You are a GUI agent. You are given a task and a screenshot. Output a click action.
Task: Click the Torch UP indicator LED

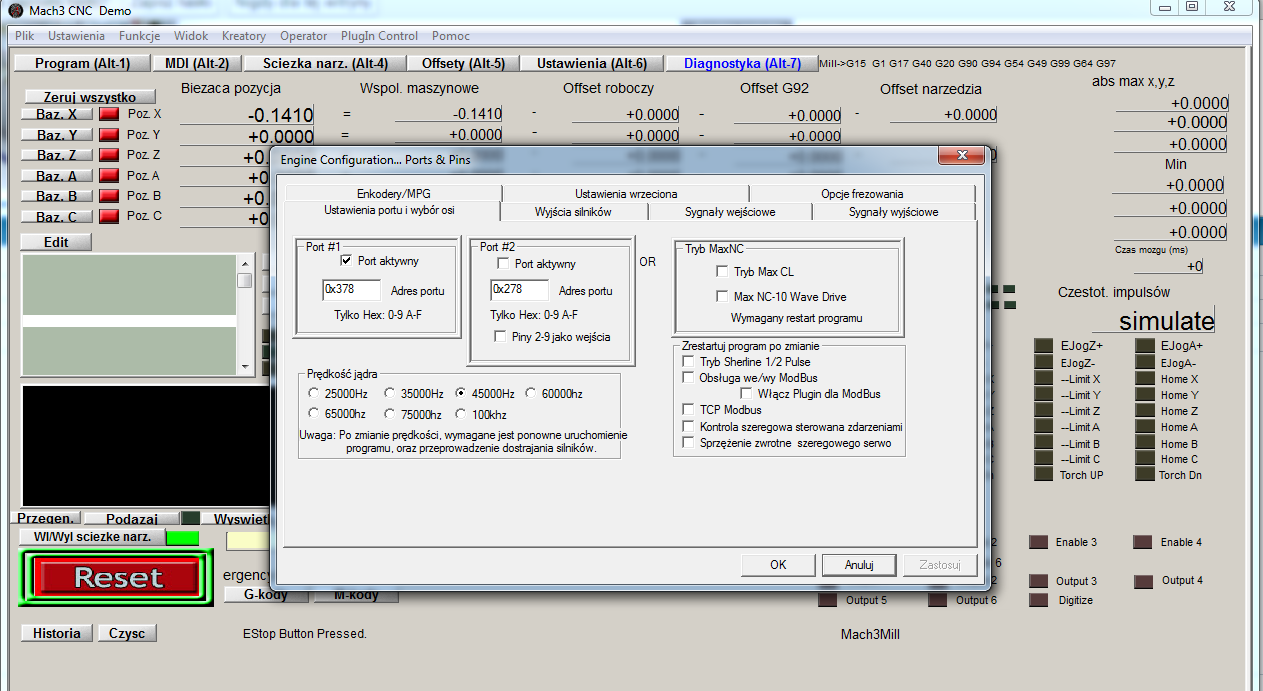pyautogui.click(x=1043, y=475)
